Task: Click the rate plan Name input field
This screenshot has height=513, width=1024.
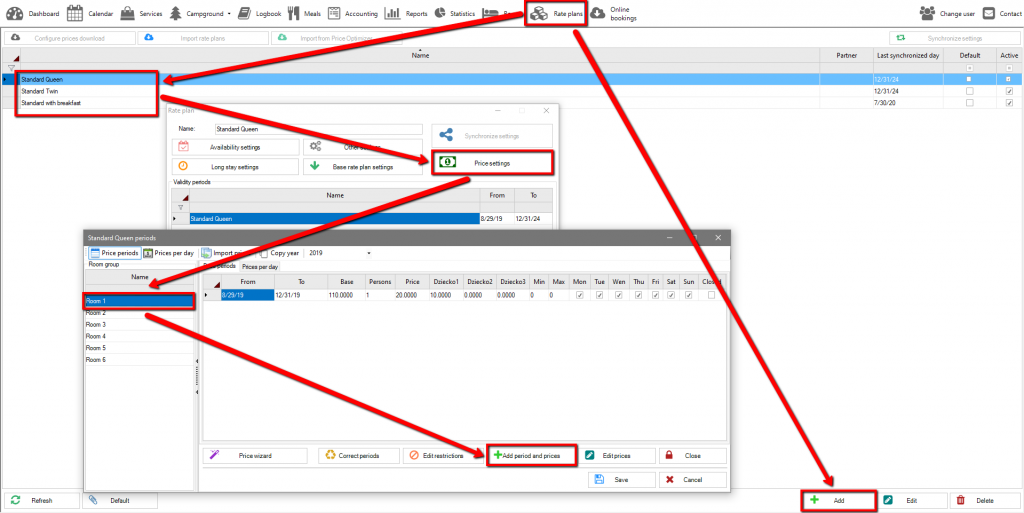Action: click(318, 129)
